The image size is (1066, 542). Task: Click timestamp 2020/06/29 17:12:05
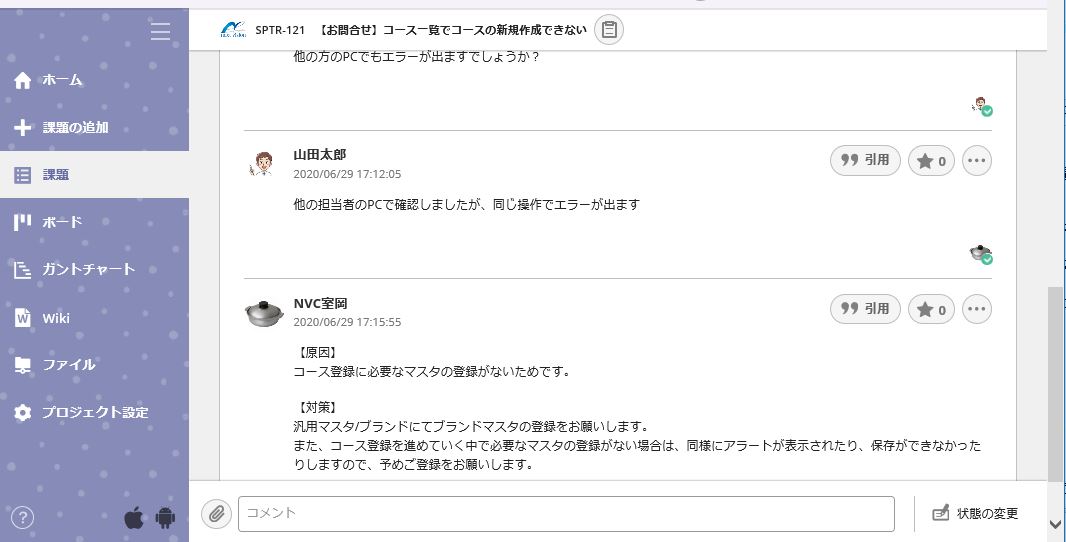click(x=347, y=174)
